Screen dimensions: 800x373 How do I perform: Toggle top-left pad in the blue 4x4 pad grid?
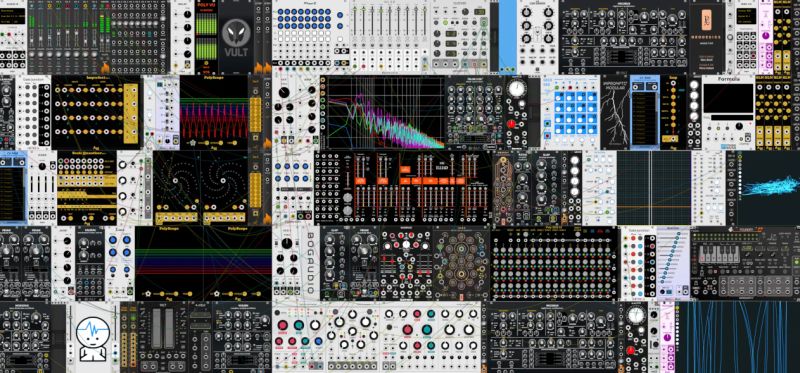(x=560, y=96)
